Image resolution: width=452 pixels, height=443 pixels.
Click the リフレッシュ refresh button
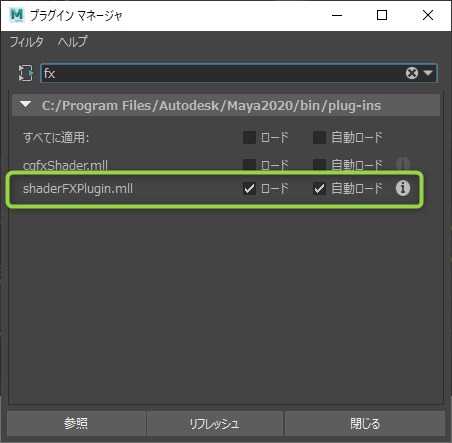coord(215,423)
